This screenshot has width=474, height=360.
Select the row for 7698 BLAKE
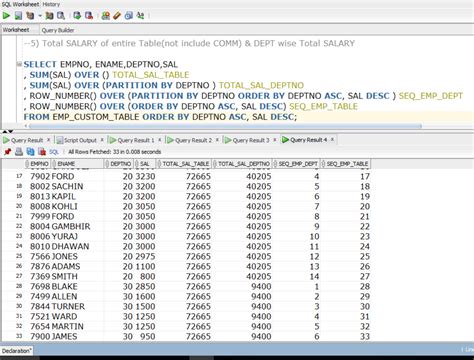point(187,286)
